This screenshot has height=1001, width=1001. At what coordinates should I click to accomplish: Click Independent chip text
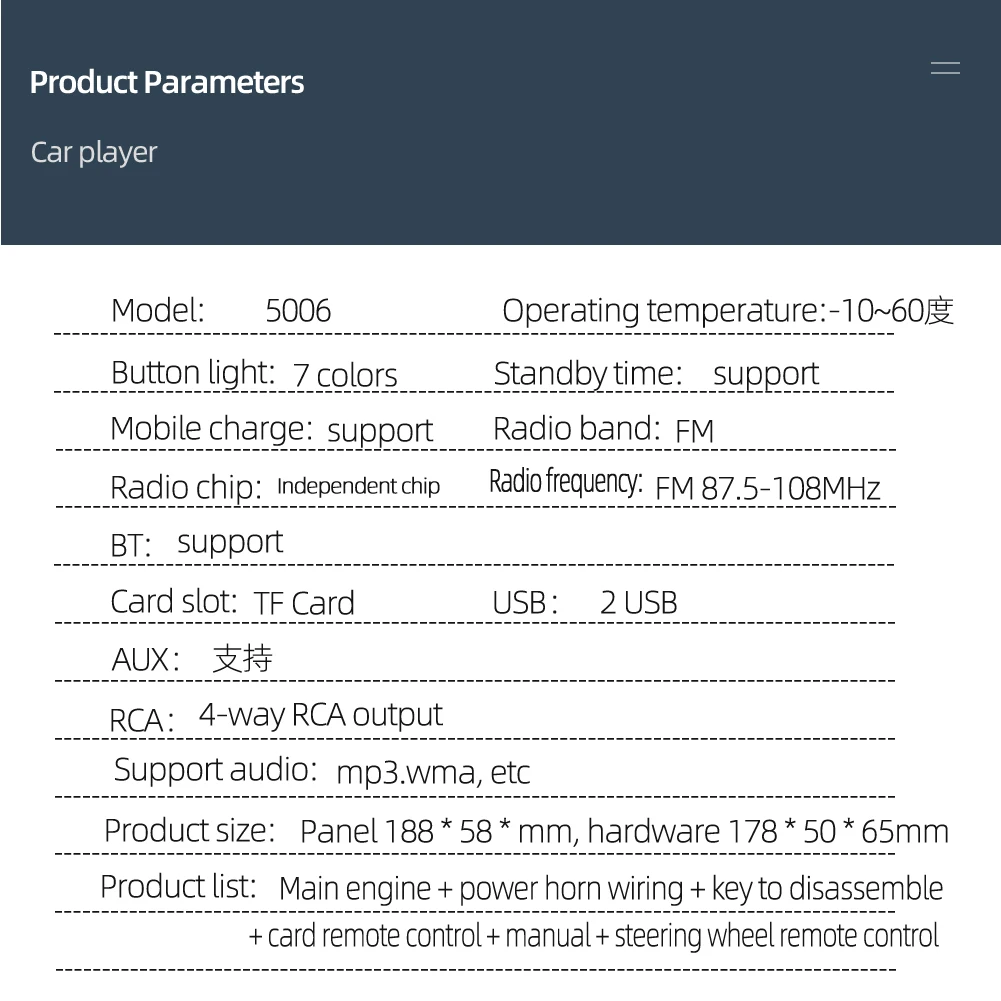click(x=358, y=486)
